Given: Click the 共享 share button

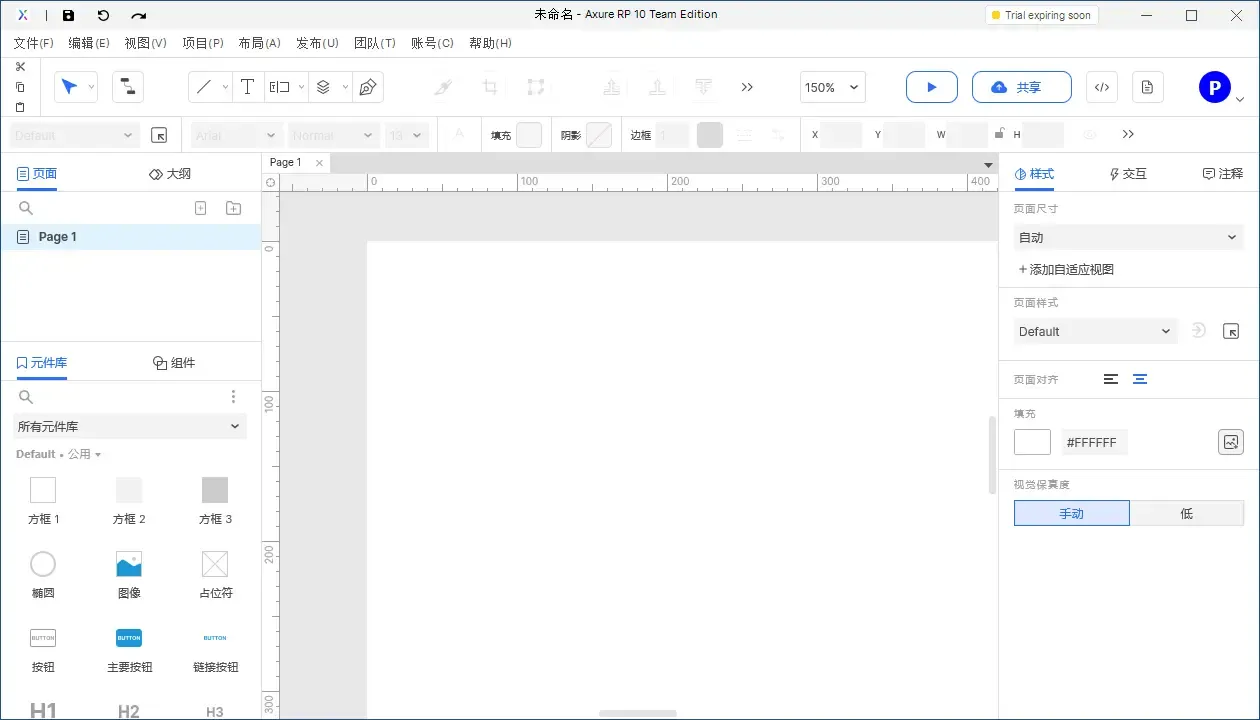Looking at the screenshot, I should pyautogui.click(x=1021, y=87).
